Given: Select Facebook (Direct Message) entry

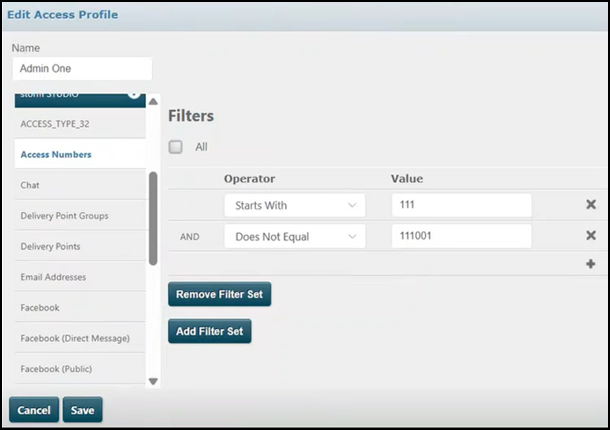Looking at the screenshot, I should [x=75, y=338].
